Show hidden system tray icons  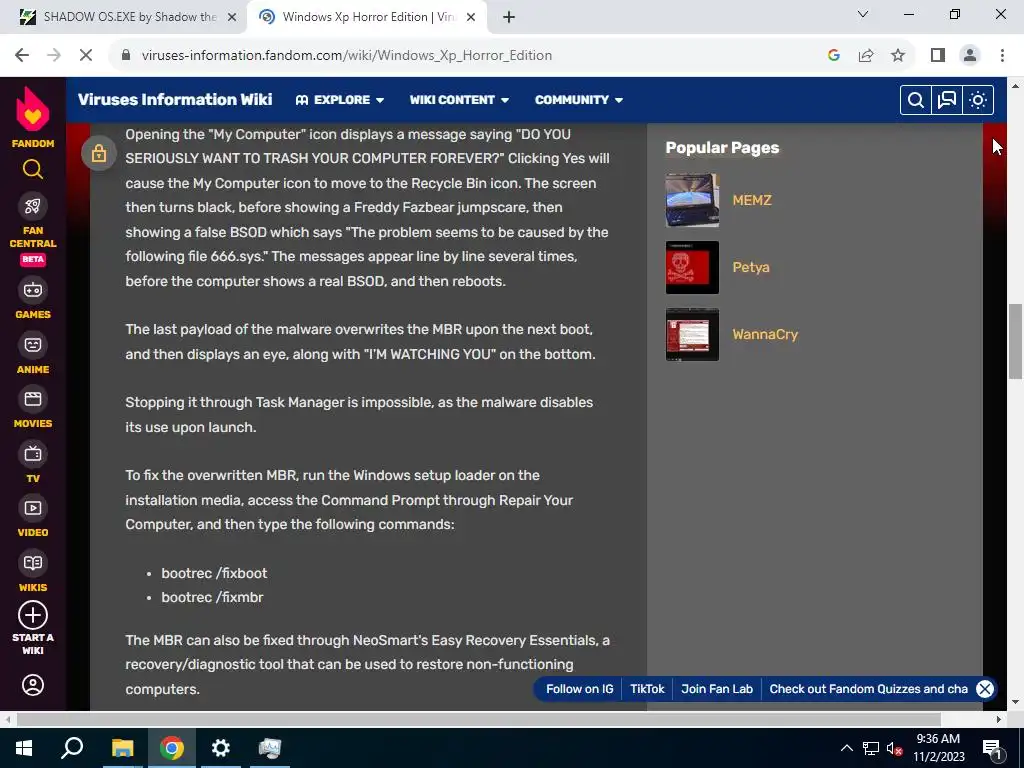[846, 748]
